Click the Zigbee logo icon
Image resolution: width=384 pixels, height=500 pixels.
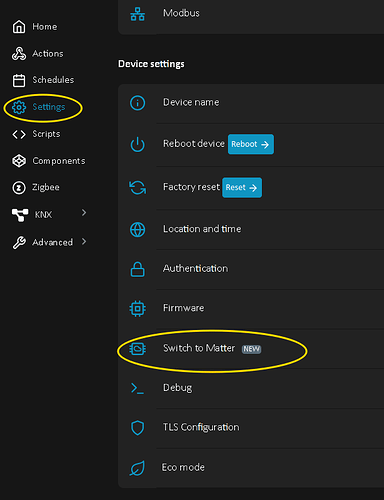[19, 188]
